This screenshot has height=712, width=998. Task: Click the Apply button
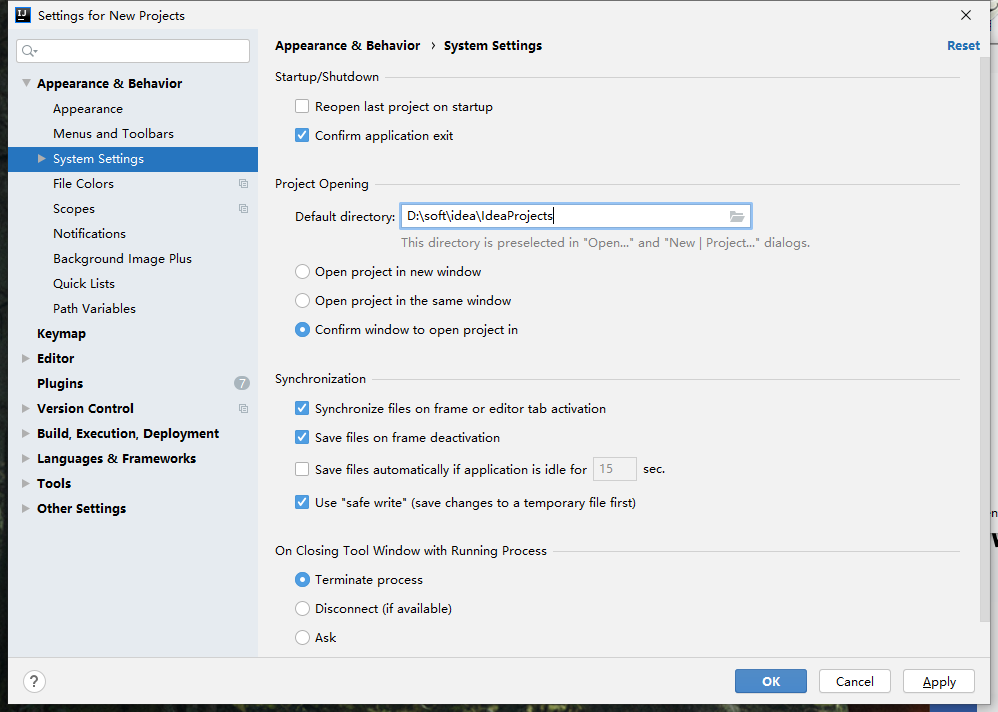pos(938,681)
